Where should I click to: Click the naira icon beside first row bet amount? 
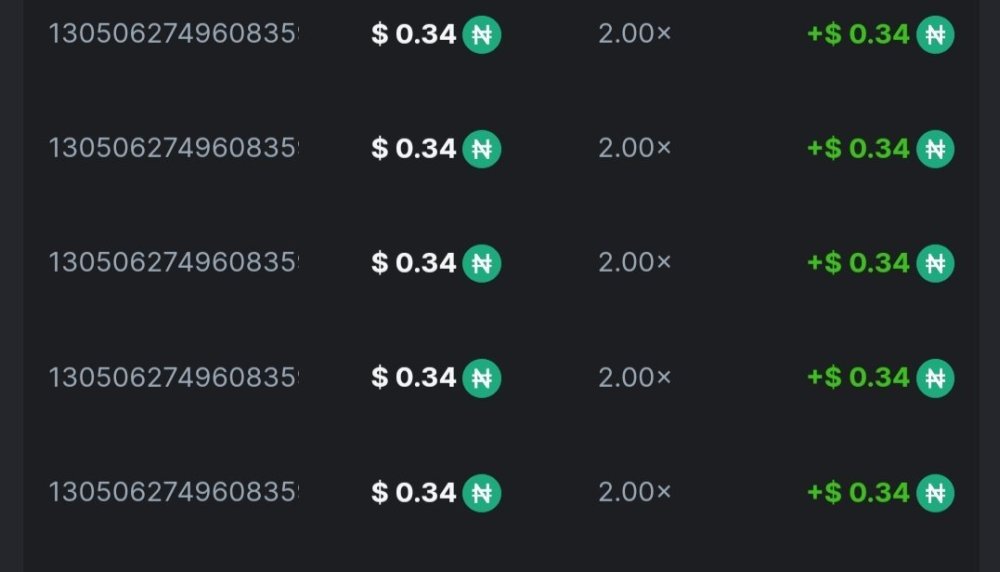[481, 35]
